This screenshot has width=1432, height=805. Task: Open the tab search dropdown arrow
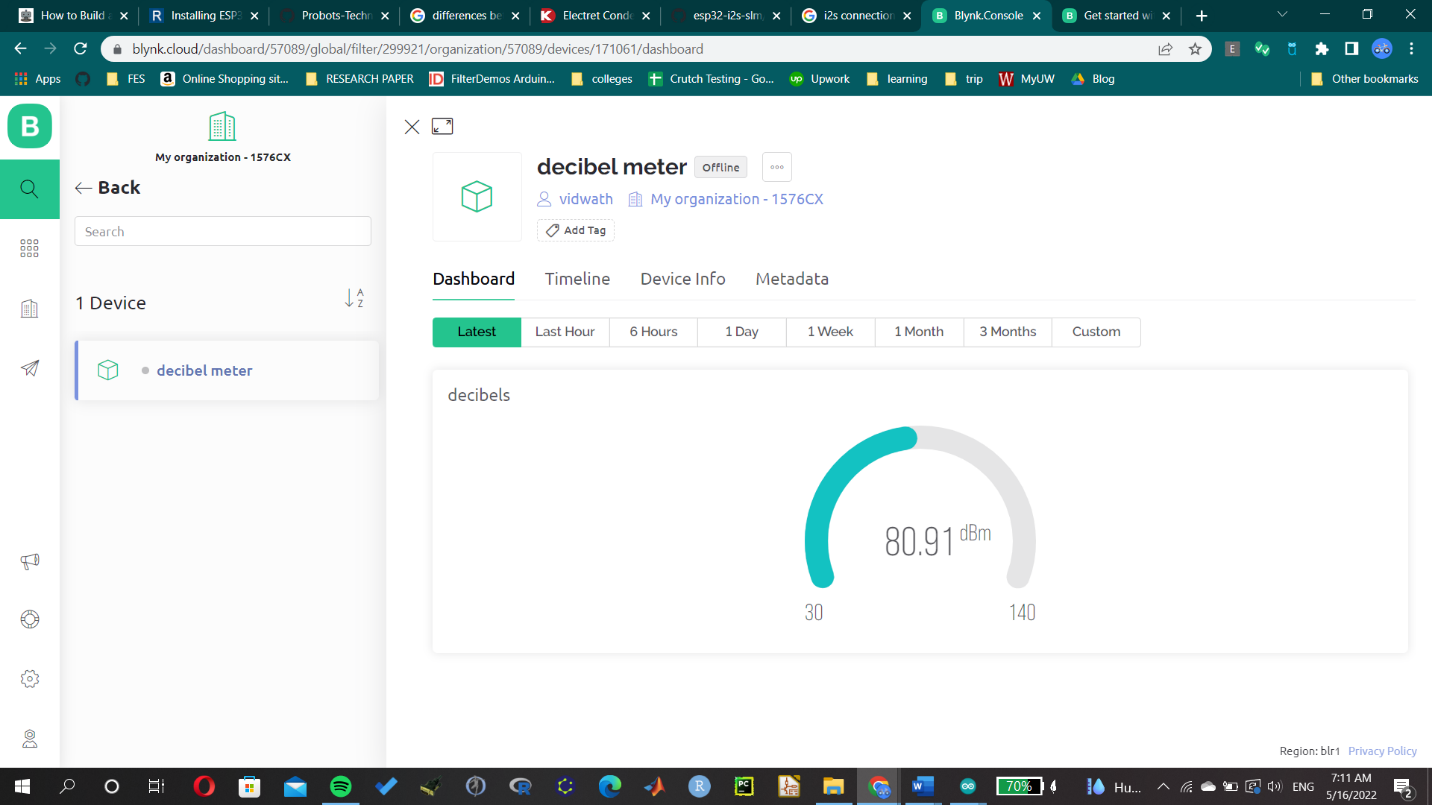click(x=1282, y=14)
